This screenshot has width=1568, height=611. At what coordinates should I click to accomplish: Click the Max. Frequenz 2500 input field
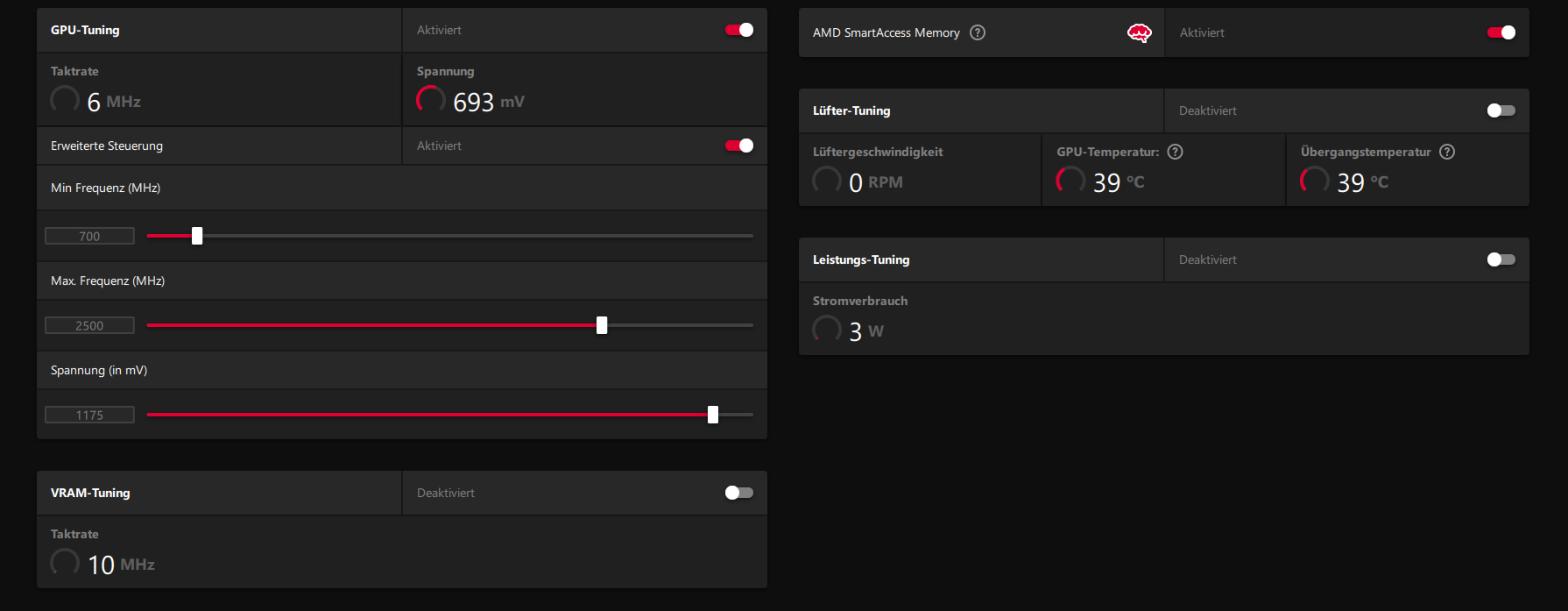(89, 325)
